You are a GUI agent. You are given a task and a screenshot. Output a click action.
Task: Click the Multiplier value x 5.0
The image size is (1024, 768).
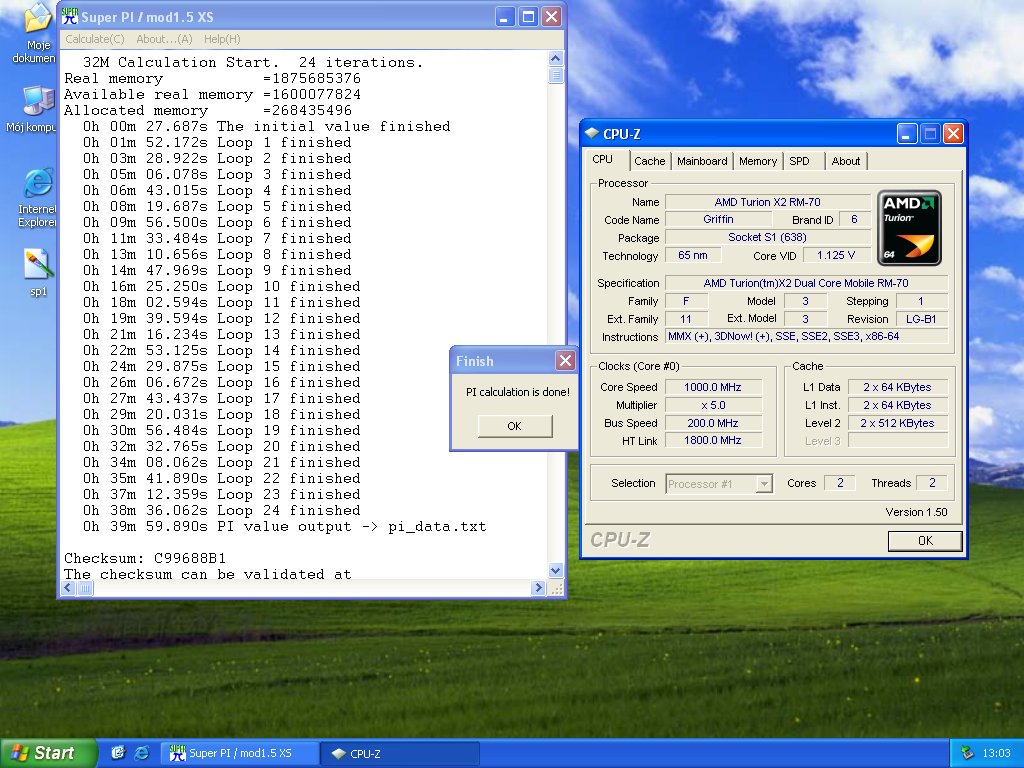tap(713, 405)
